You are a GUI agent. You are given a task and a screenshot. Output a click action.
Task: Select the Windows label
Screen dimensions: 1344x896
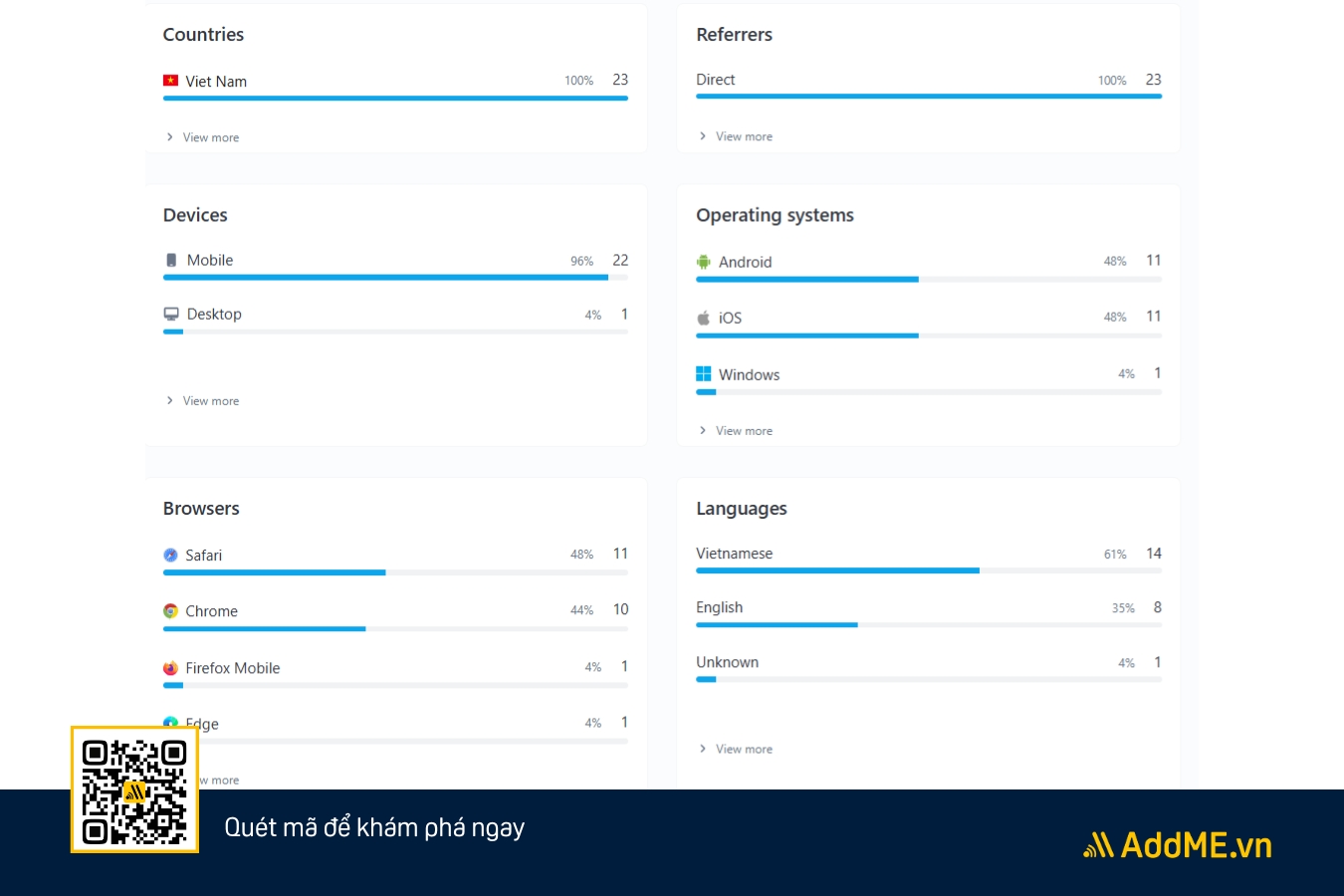(x=750, y=374)
